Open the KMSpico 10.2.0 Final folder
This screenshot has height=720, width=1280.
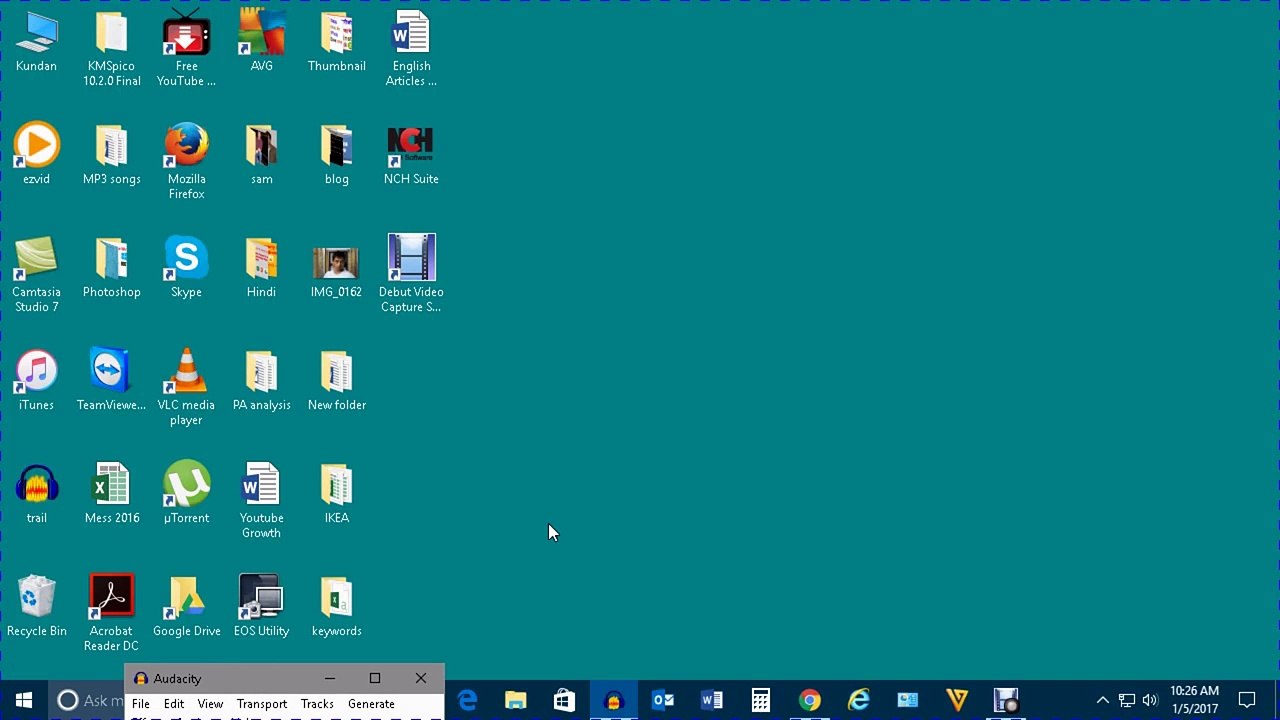coord(111,49)
